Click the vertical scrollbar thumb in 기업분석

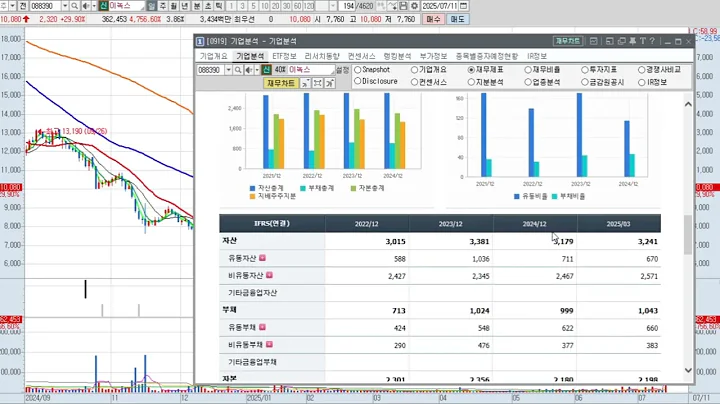pyautogui.click(x=687, y=235)
